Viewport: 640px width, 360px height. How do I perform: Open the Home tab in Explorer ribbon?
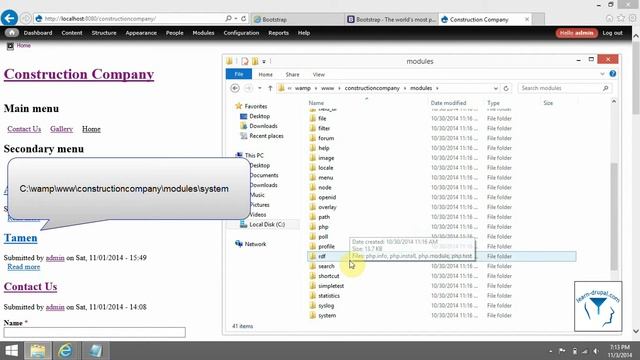click(265, 74)
